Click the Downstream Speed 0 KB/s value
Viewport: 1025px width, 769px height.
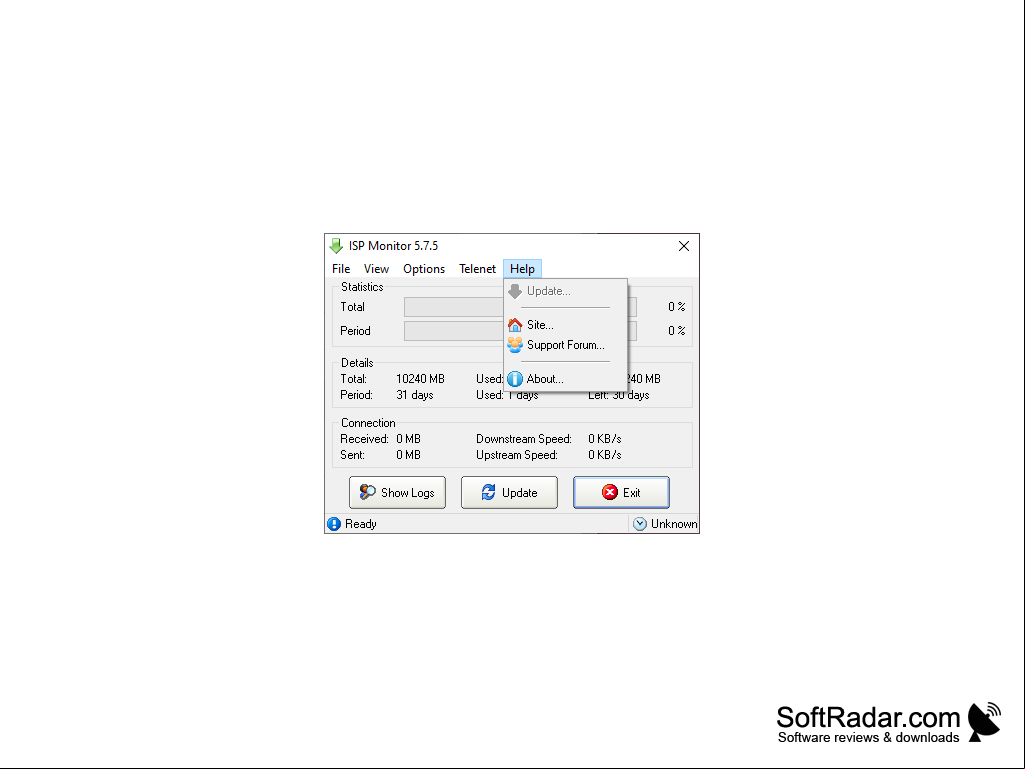point(605,439)
